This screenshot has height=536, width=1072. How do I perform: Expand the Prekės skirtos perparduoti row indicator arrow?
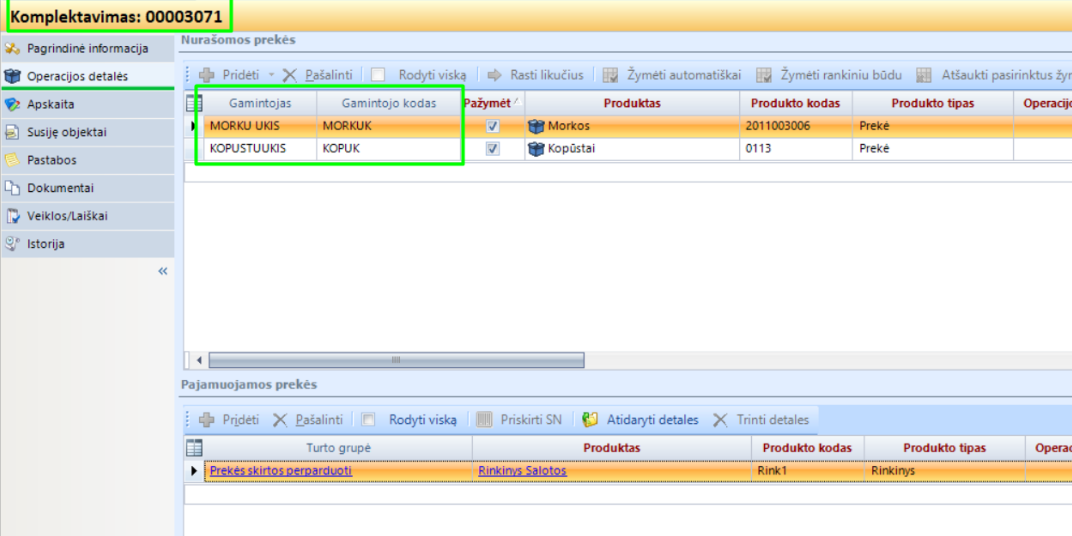coord(194,470)
